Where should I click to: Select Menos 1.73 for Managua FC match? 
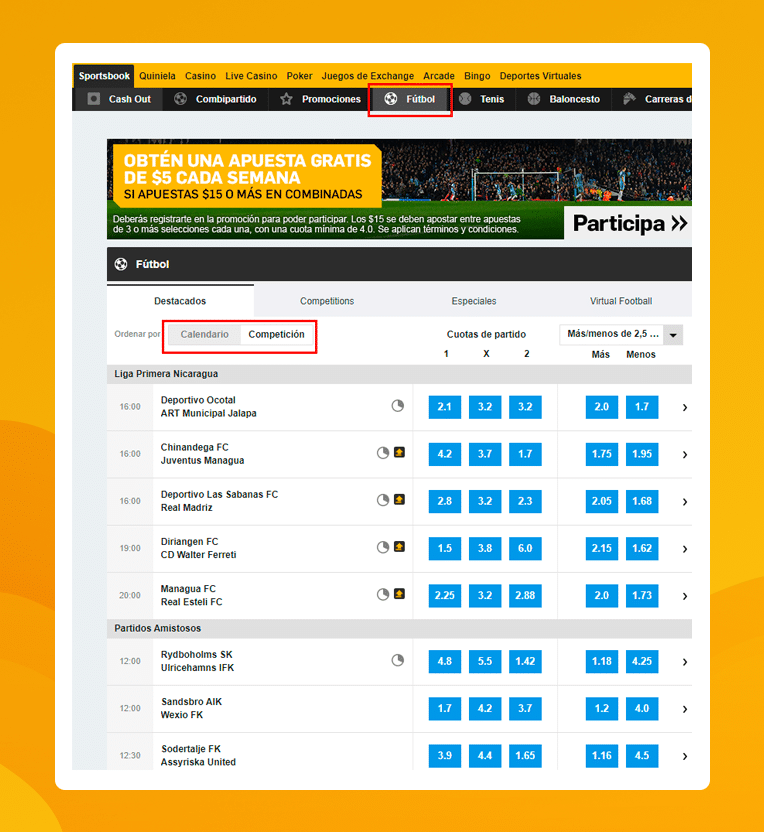pos(642,596)
